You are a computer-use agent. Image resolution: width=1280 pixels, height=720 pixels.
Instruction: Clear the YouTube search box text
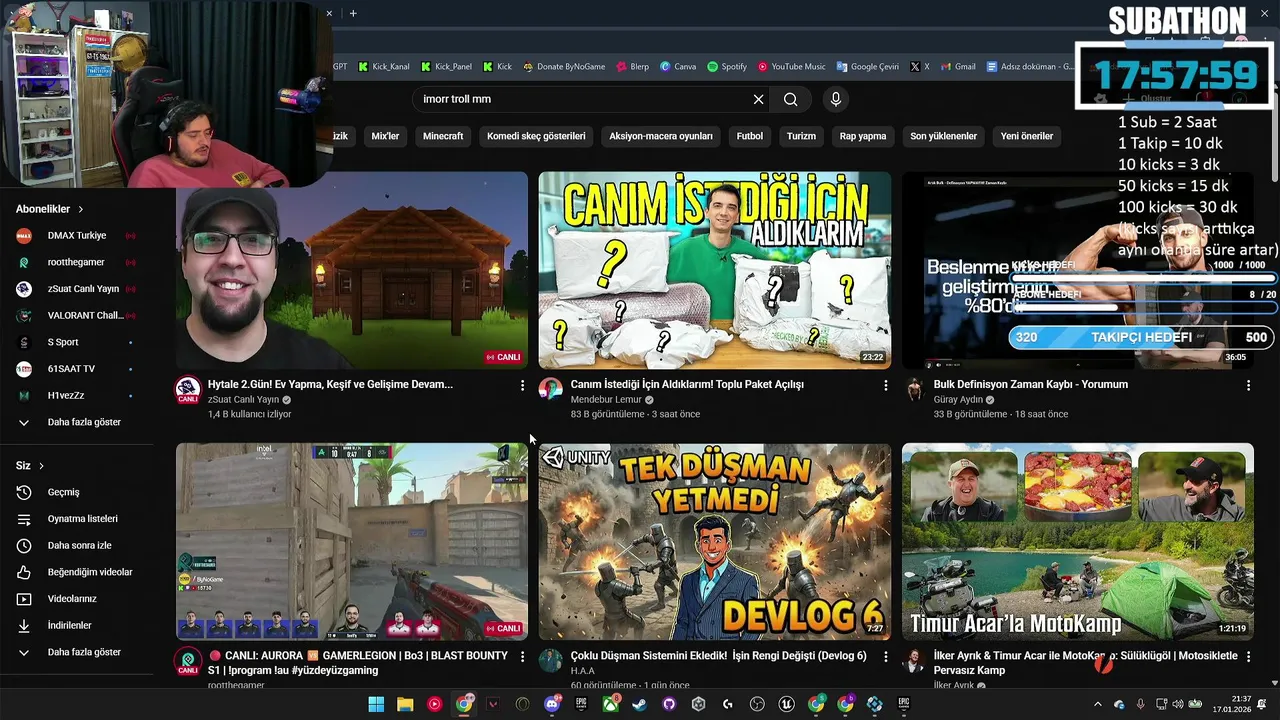(758, 99)
